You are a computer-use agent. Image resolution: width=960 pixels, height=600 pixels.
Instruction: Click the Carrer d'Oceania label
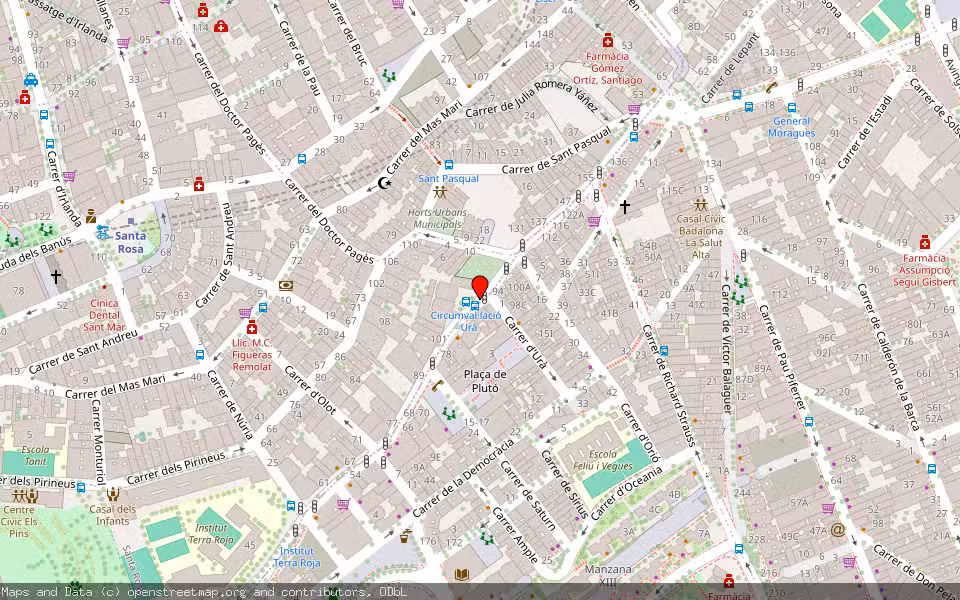coord(626,493)
